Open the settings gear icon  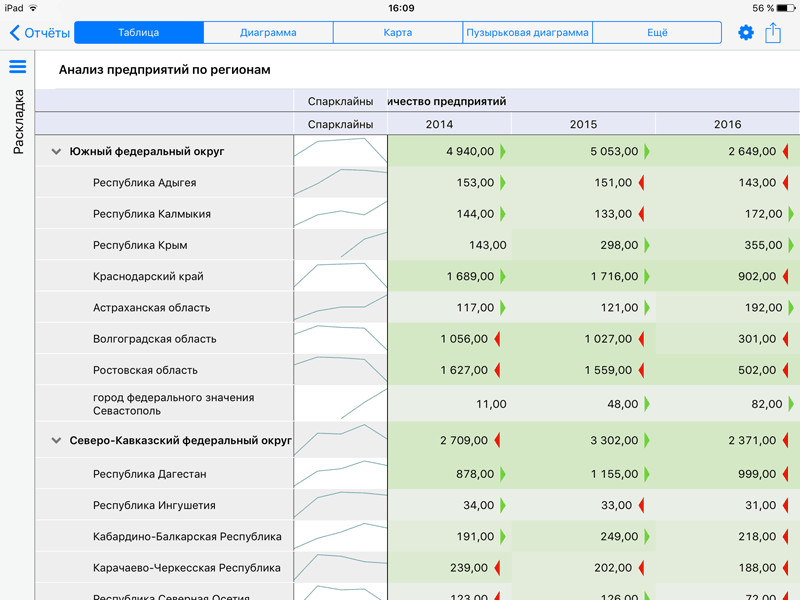point(745,33)
